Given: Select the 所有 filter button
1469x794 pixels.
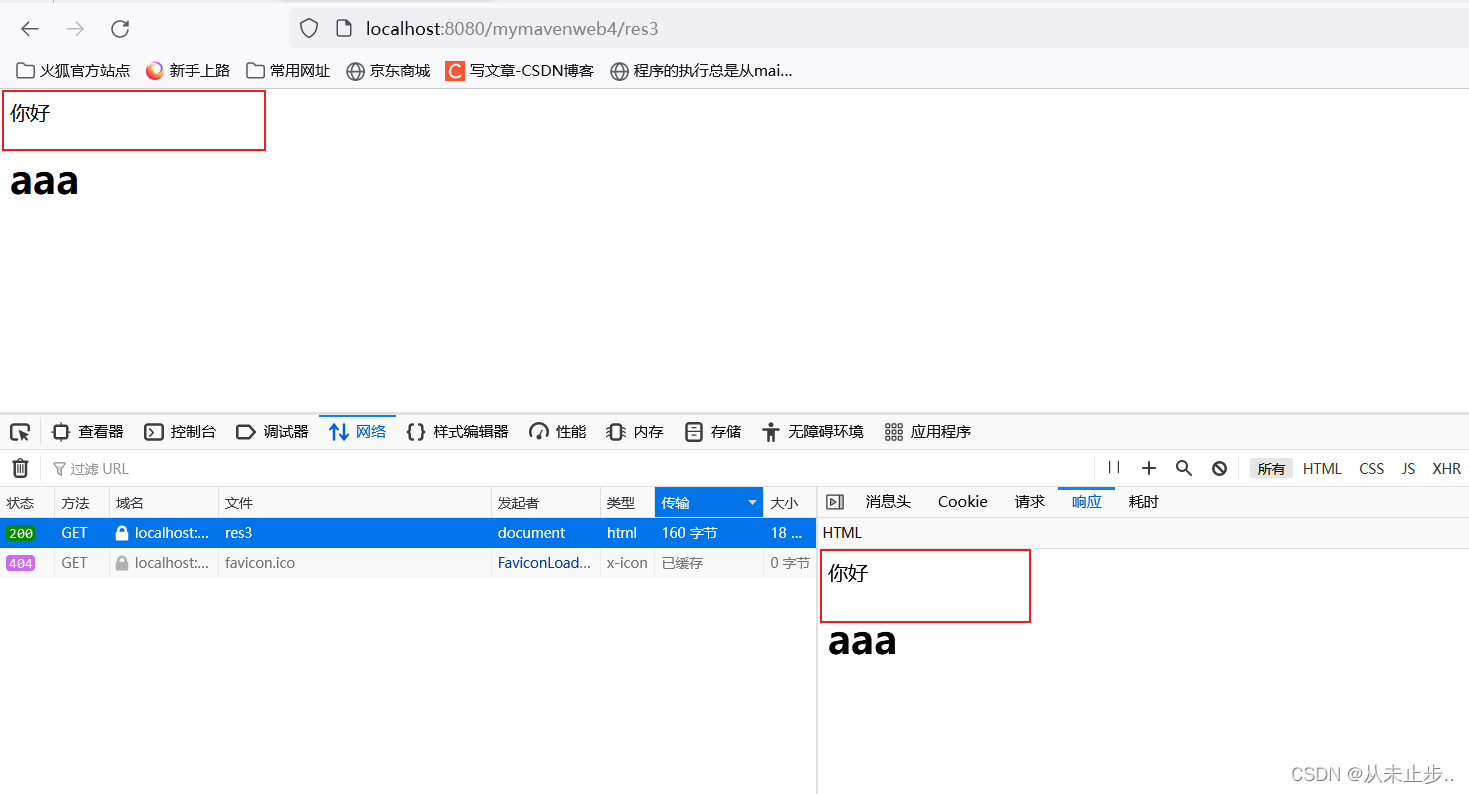Looking at the screenshot, I should pyautogui.click(x=1271, y=469).
